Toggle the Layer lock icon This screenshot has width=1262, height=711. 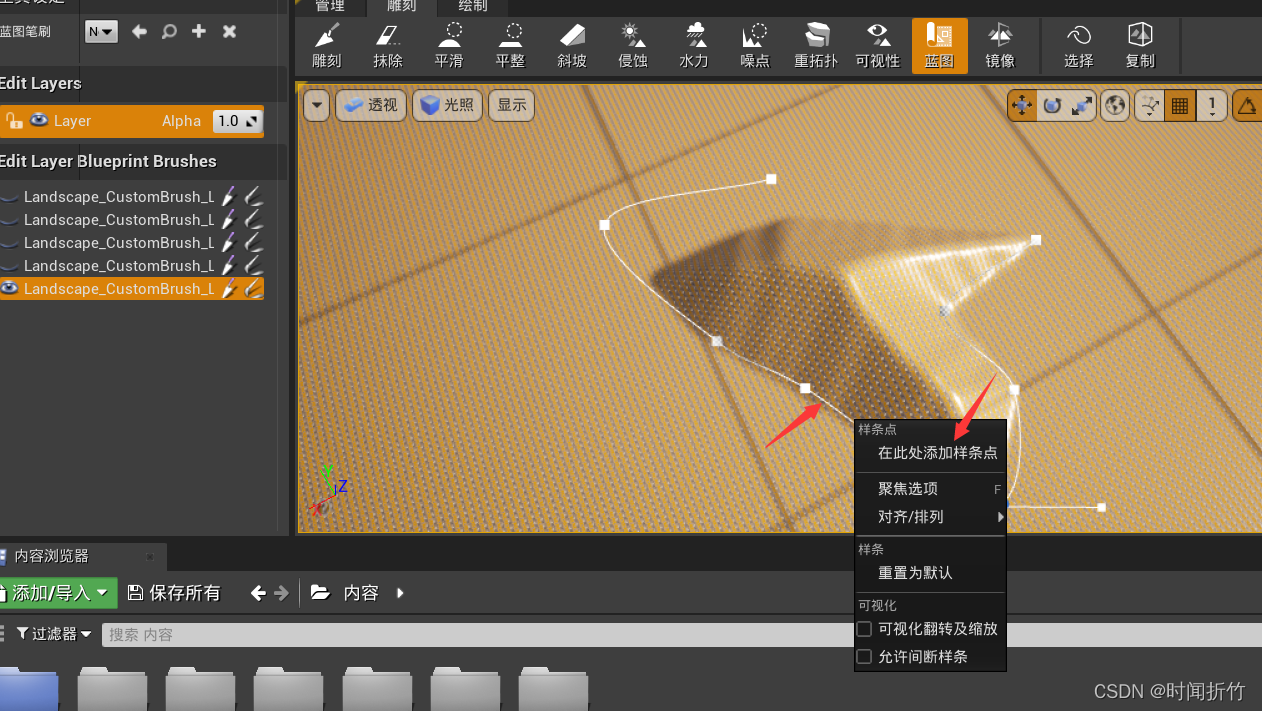pyautogui.click(x=14, y=121)
